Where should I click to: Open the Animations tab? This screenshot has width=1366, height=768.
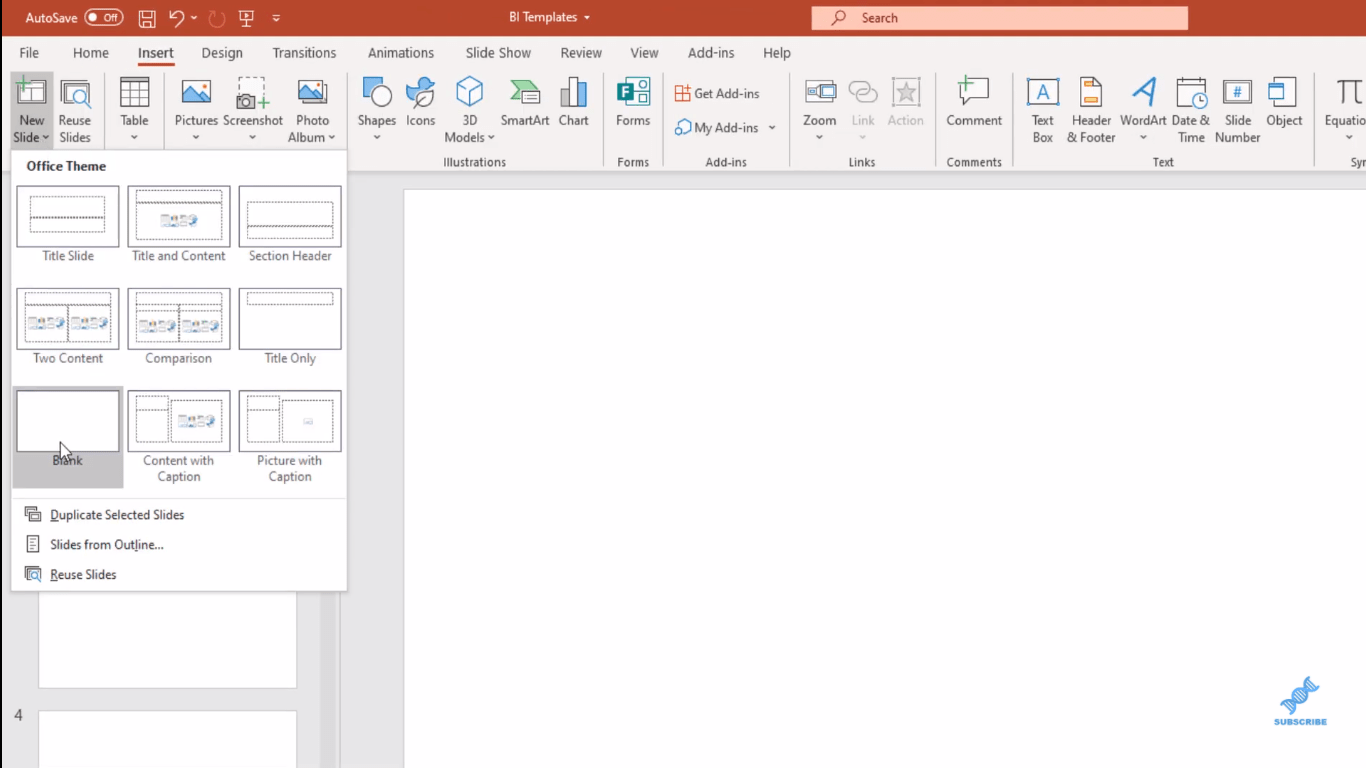click(x=401, y=53)
